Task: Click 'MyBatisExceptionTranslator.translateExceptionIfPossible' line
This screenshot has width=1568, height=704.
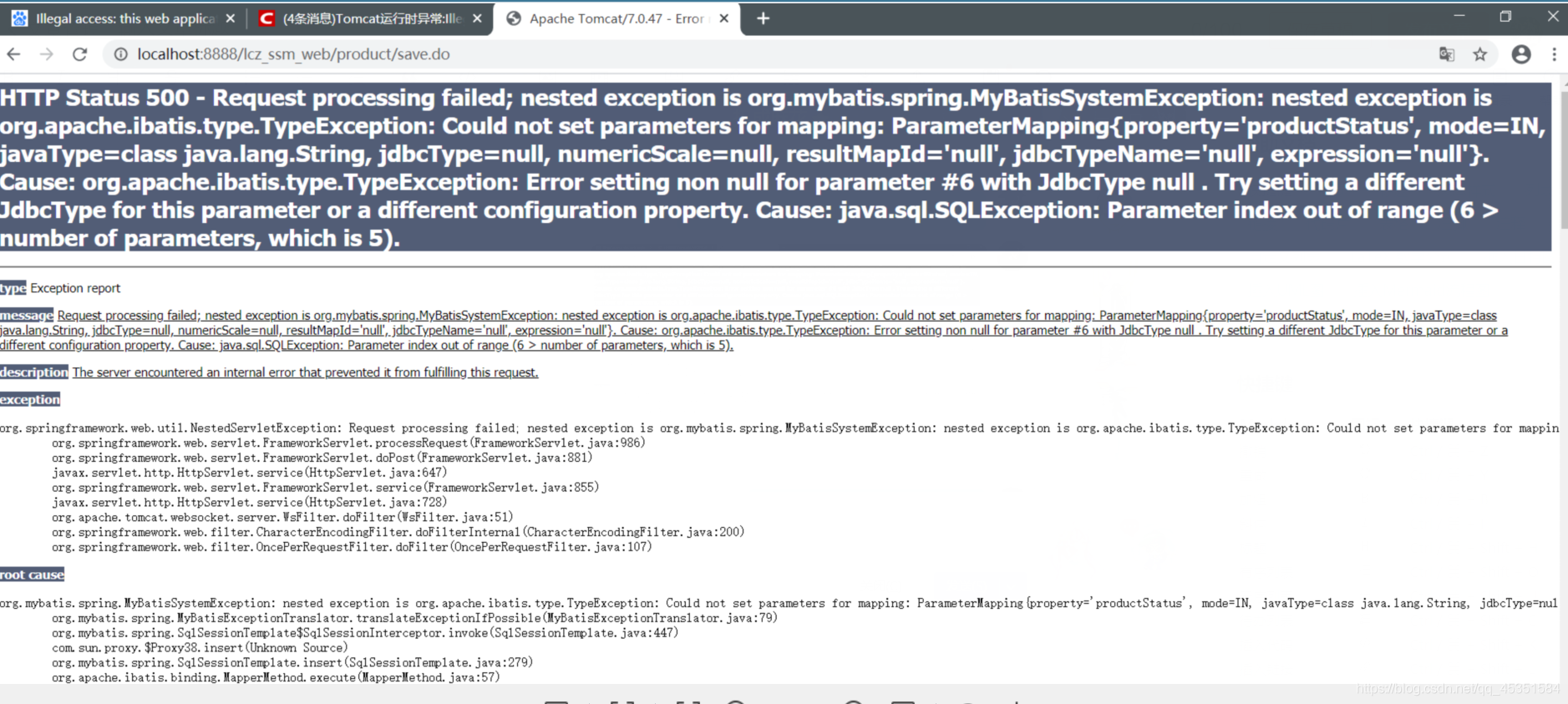Action: point(414,618)
